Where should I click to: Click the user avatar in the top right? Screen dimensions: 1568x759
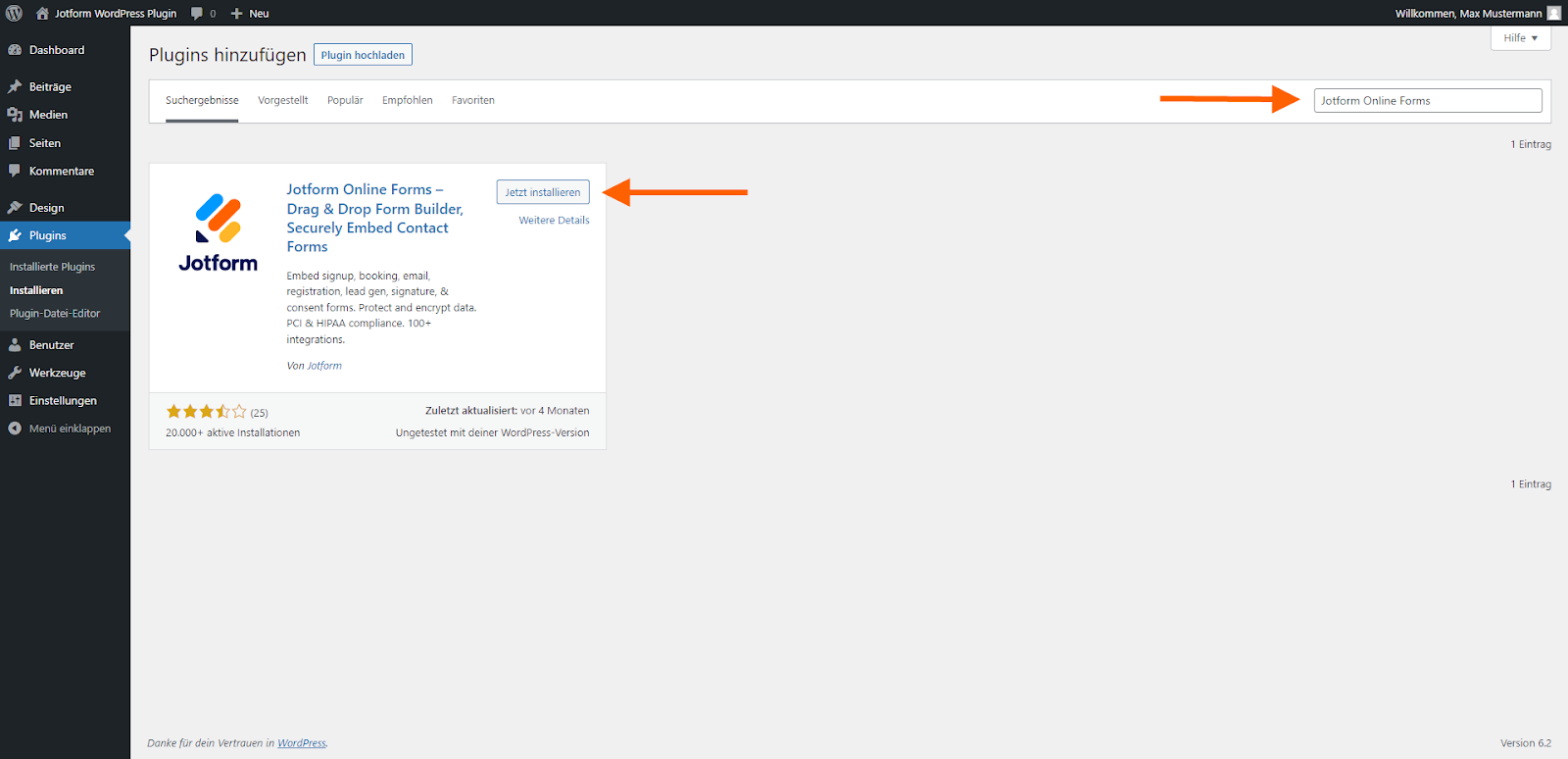1554,13
